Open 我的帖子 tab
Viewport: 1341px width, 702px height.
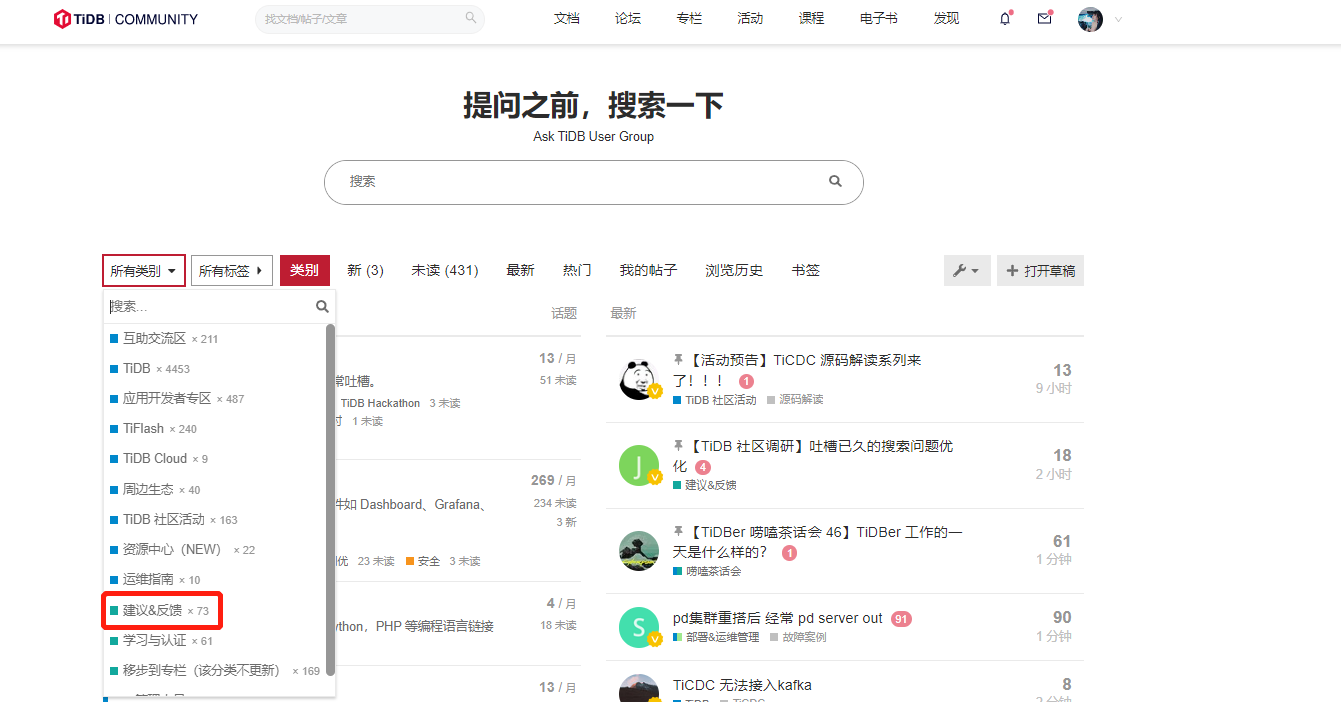648,270
